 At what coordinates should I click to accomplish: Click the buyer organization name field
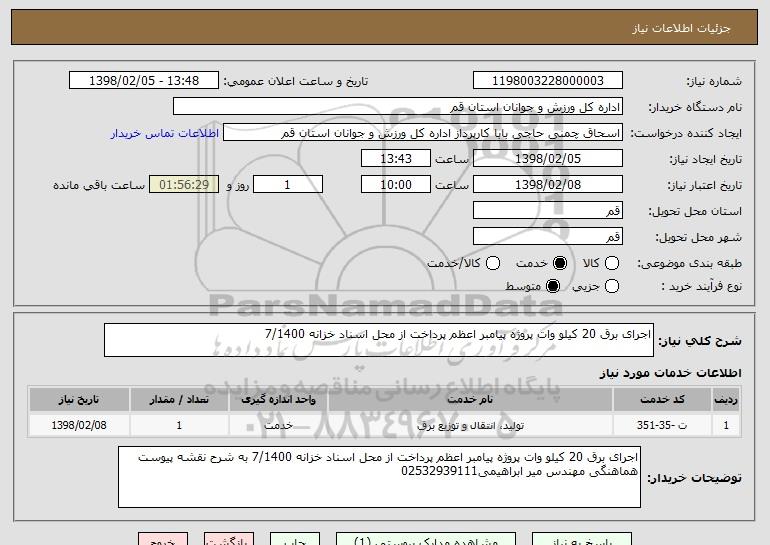[398, 107]
